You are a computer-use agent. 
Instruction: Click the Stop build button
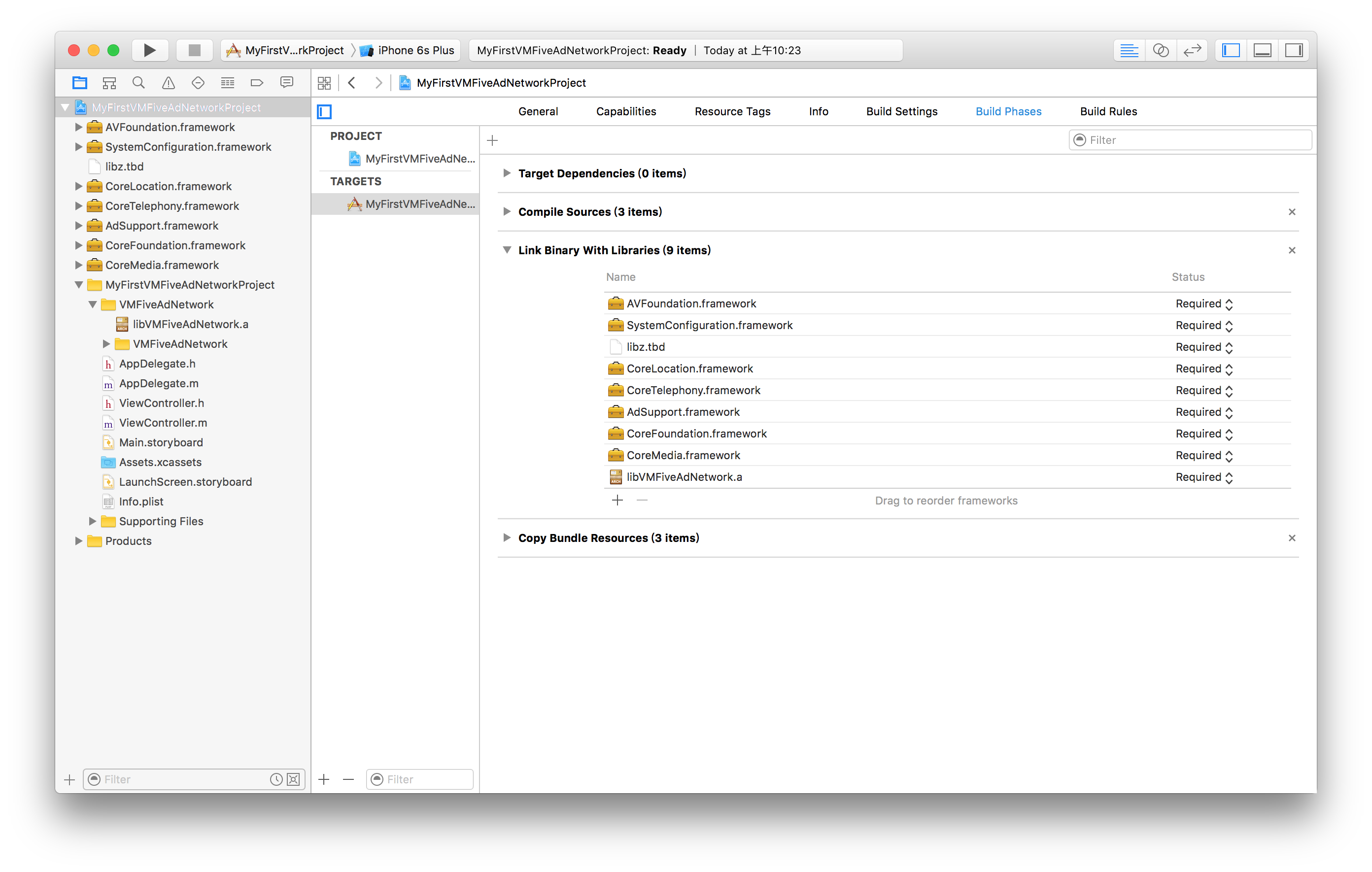click(x=194, y=50)
